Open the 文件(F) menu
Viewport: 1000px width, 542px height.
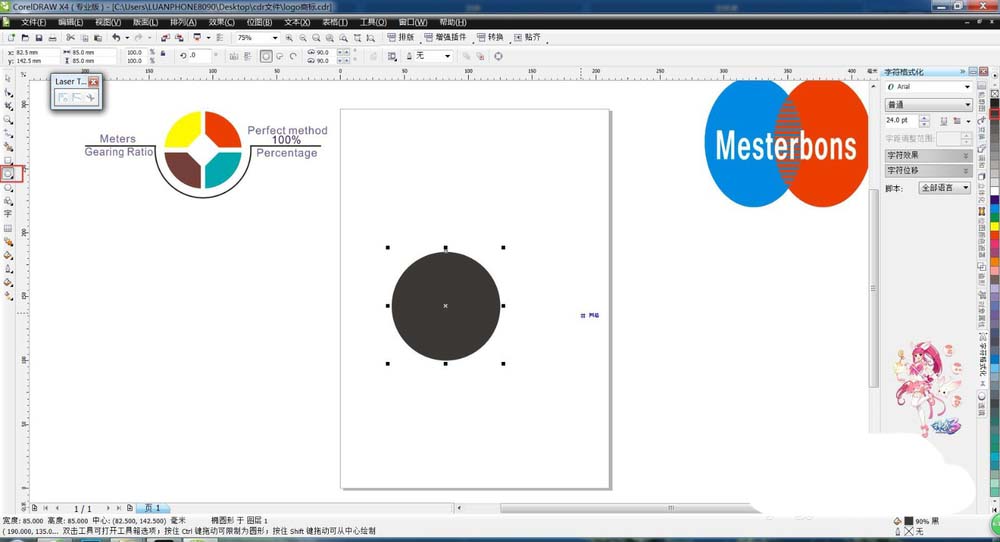click(x=33, y=22)
